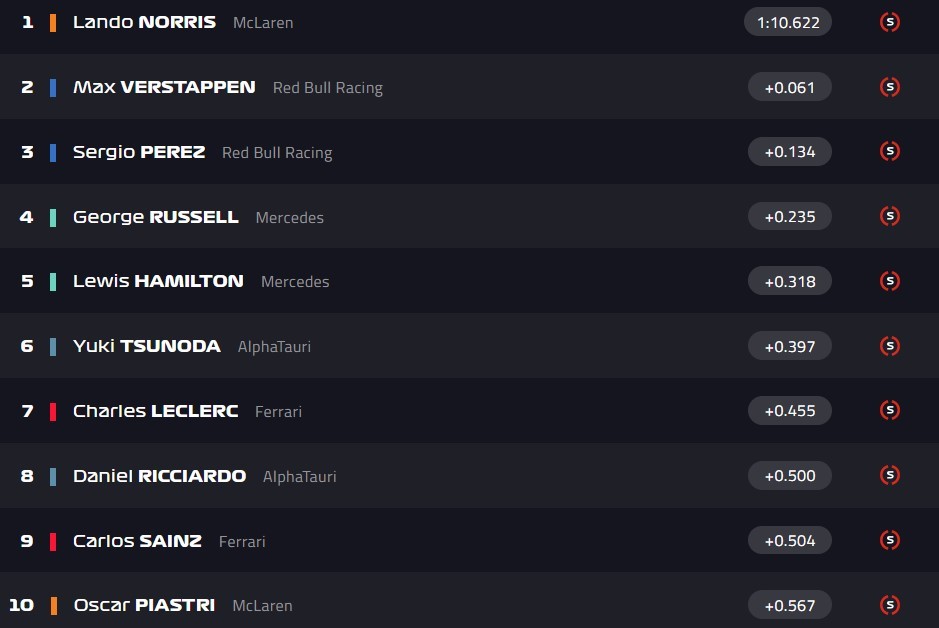Click the tyre icon in Tsunoda's row
The height and width of the screenshot is (628, 939).
click(889, 346)
